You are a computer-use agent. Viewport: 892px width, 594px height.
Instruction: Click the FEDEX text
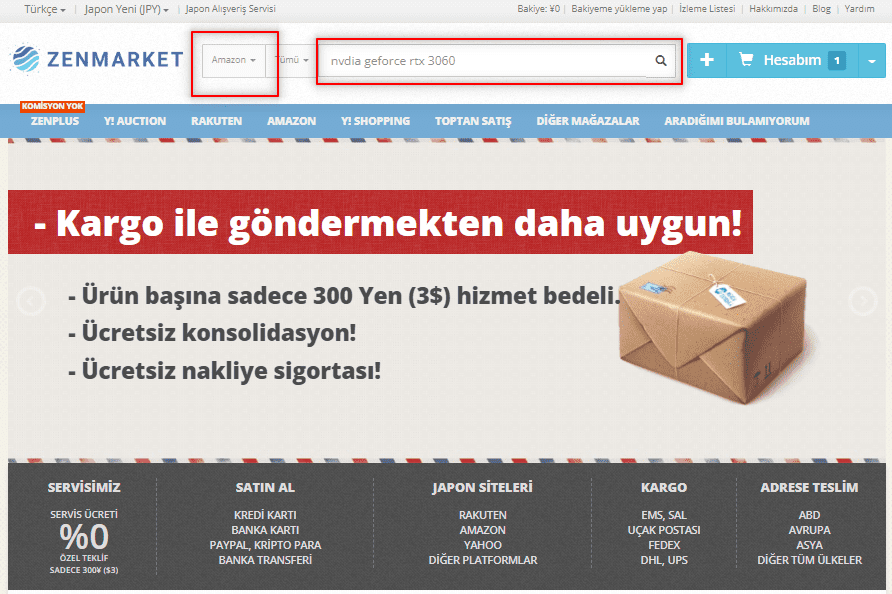664,545
